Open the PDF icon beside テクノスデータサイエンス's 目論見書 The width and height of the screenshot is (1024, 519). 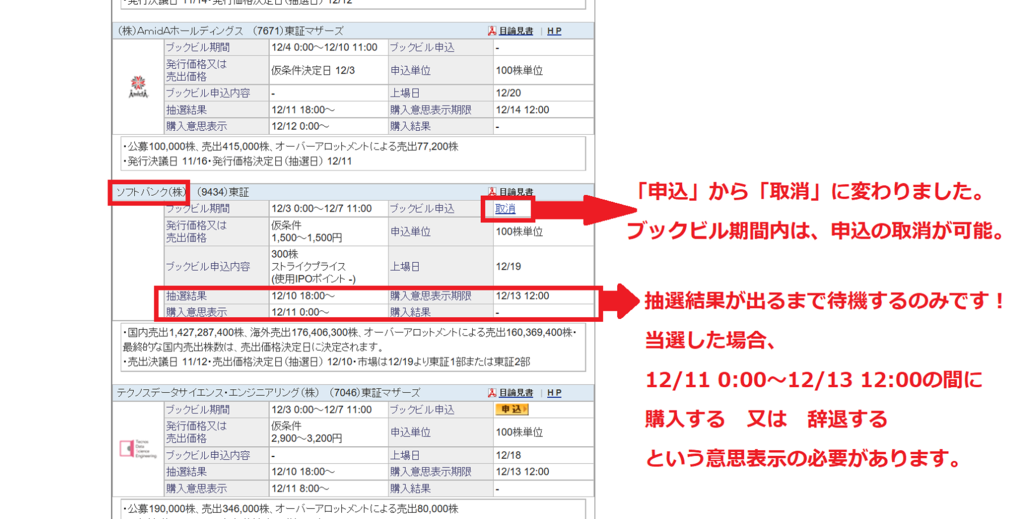tap(492, 393)
